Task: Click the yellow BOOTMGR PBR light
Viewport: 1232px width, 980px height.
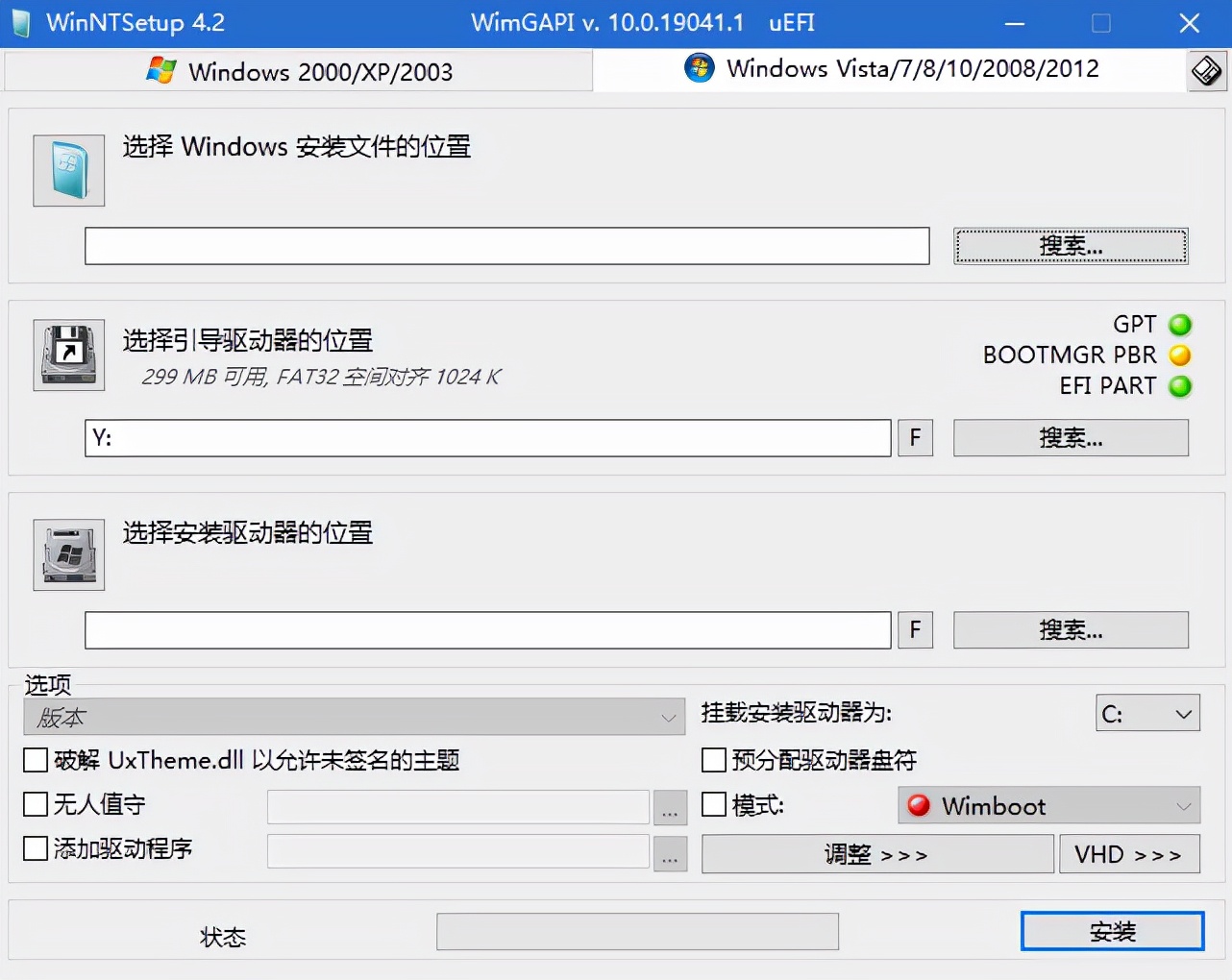Action: point(1180,355)
